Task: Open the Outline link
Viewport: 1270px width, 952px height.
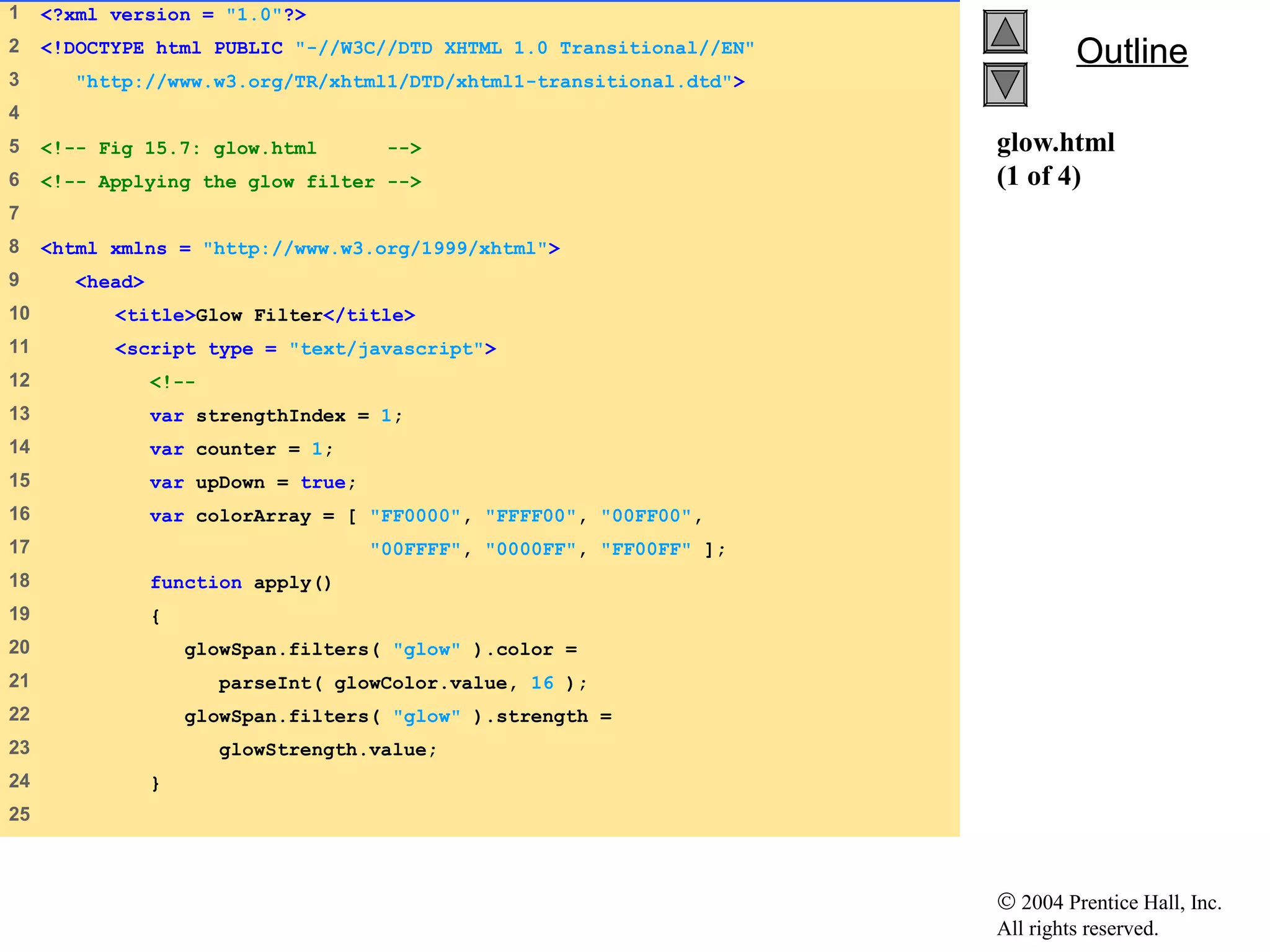Action: tap(1132, 51)
